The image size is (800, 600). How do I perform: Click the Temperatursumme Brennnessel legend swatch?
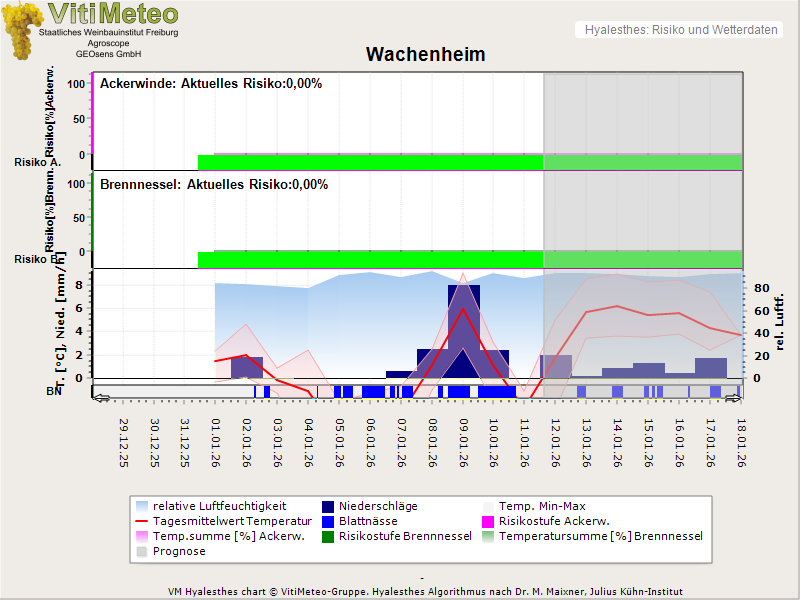(488, 536)
